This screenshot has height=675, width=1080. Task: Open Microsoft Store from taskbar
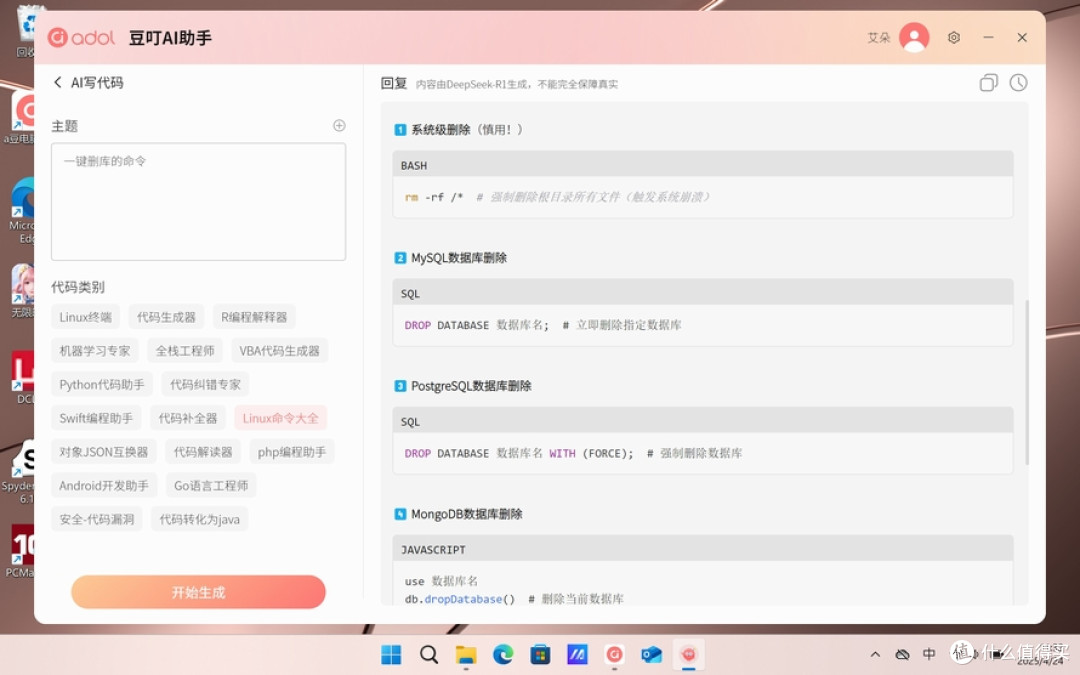coord(540,654)
